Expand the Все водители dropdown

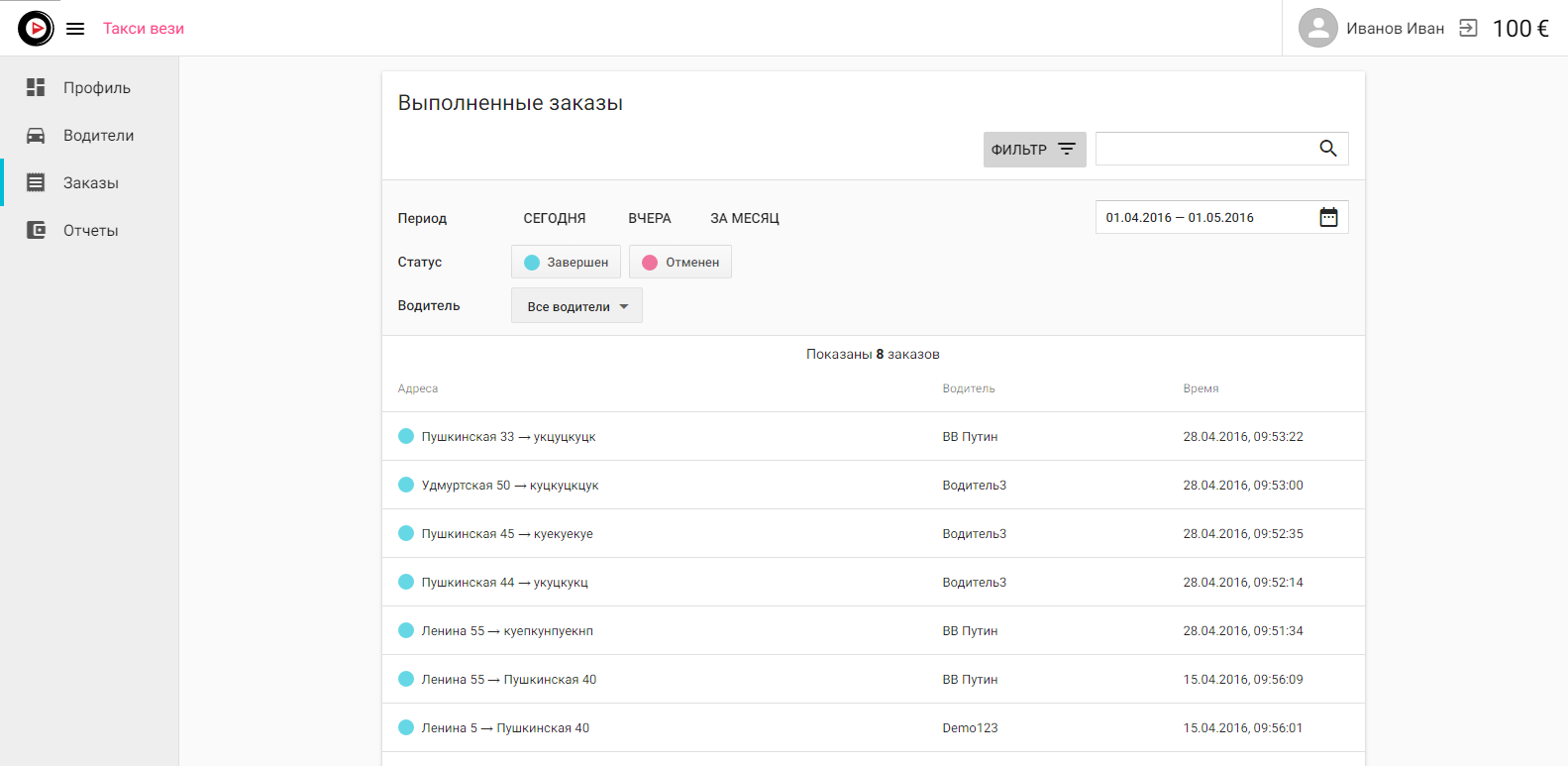576,306
